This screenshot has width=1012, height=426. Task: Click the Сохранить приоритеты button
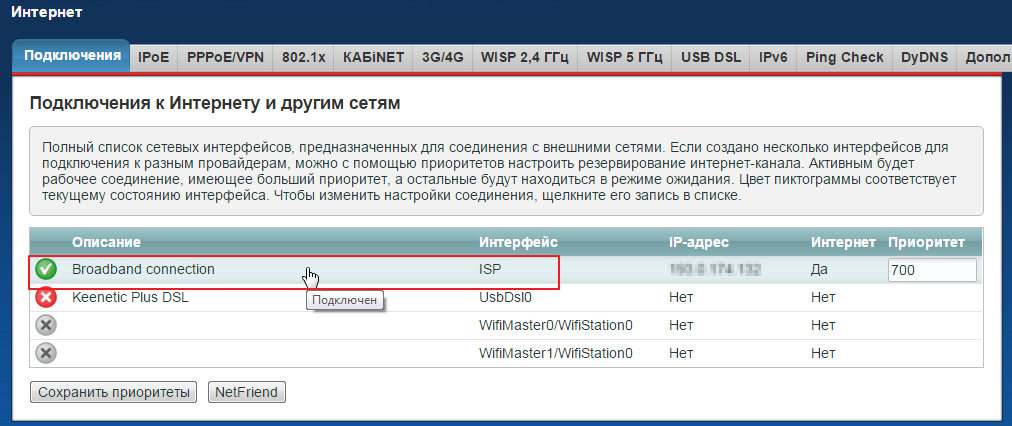coord(114,392)
